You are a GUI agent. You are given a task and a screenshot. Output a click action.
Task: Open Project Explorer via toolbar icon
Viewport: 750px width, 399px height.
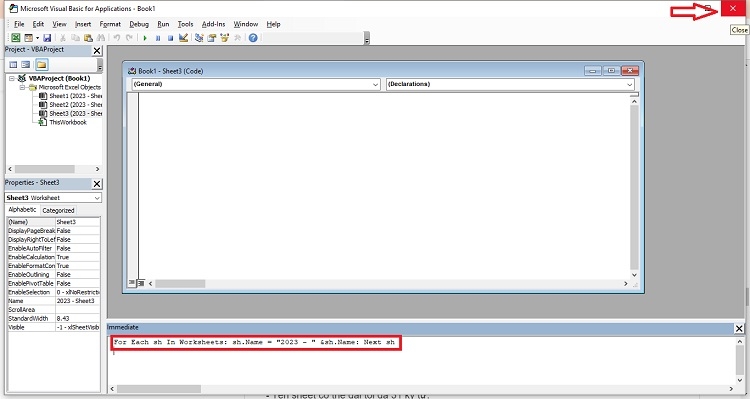pyautogui.click(x=199, y=38)
